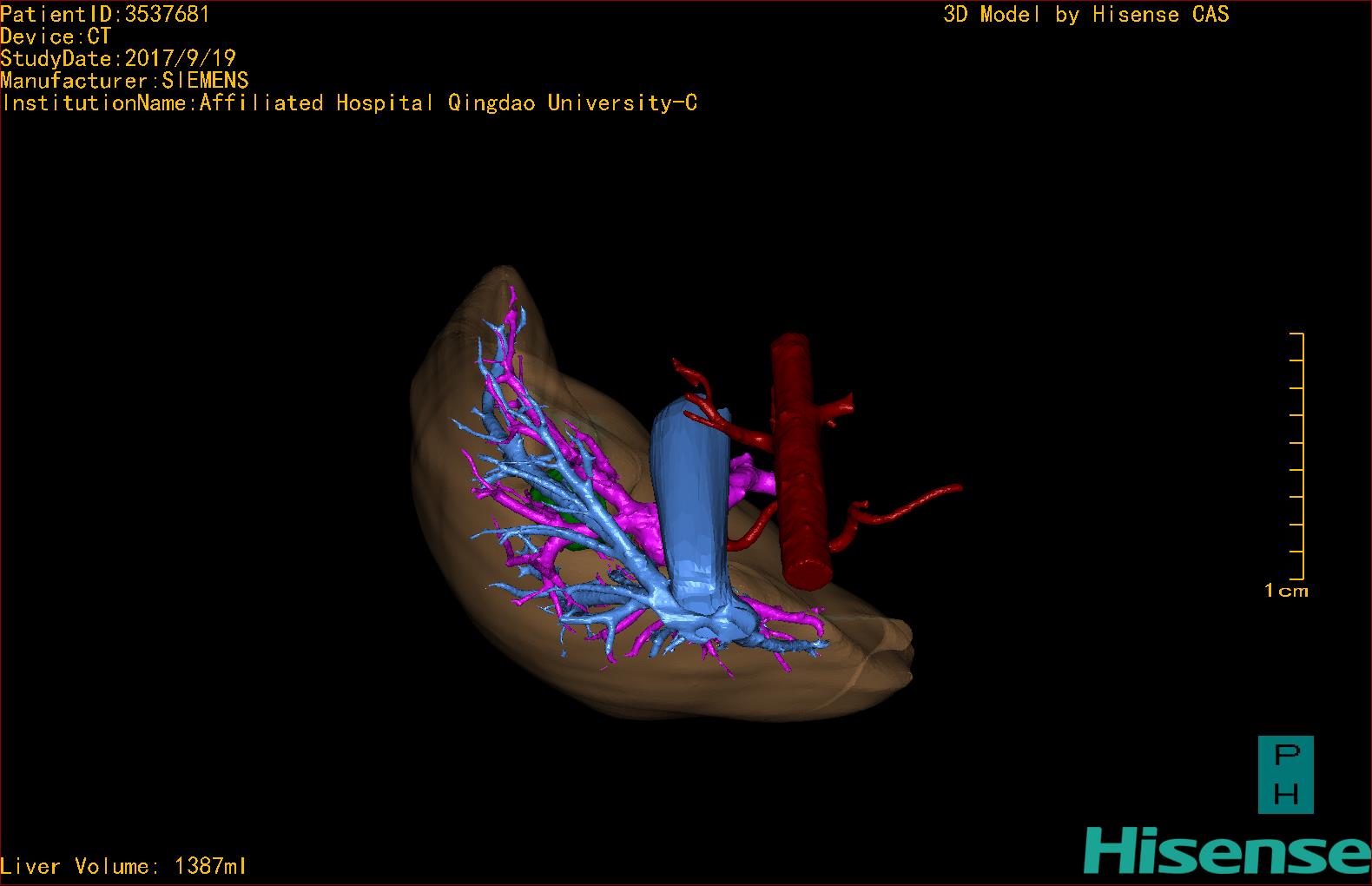Select the red aorta vessel model
The image size is (1372, 886).
point(801,460)
